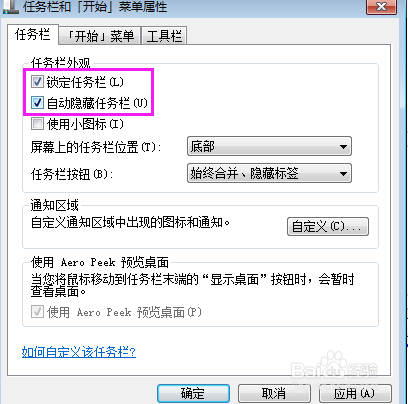This screenshot has height=404, width=408.
Task: Switch to the 「开始」菜单 tab
Action: coord(100,36)
